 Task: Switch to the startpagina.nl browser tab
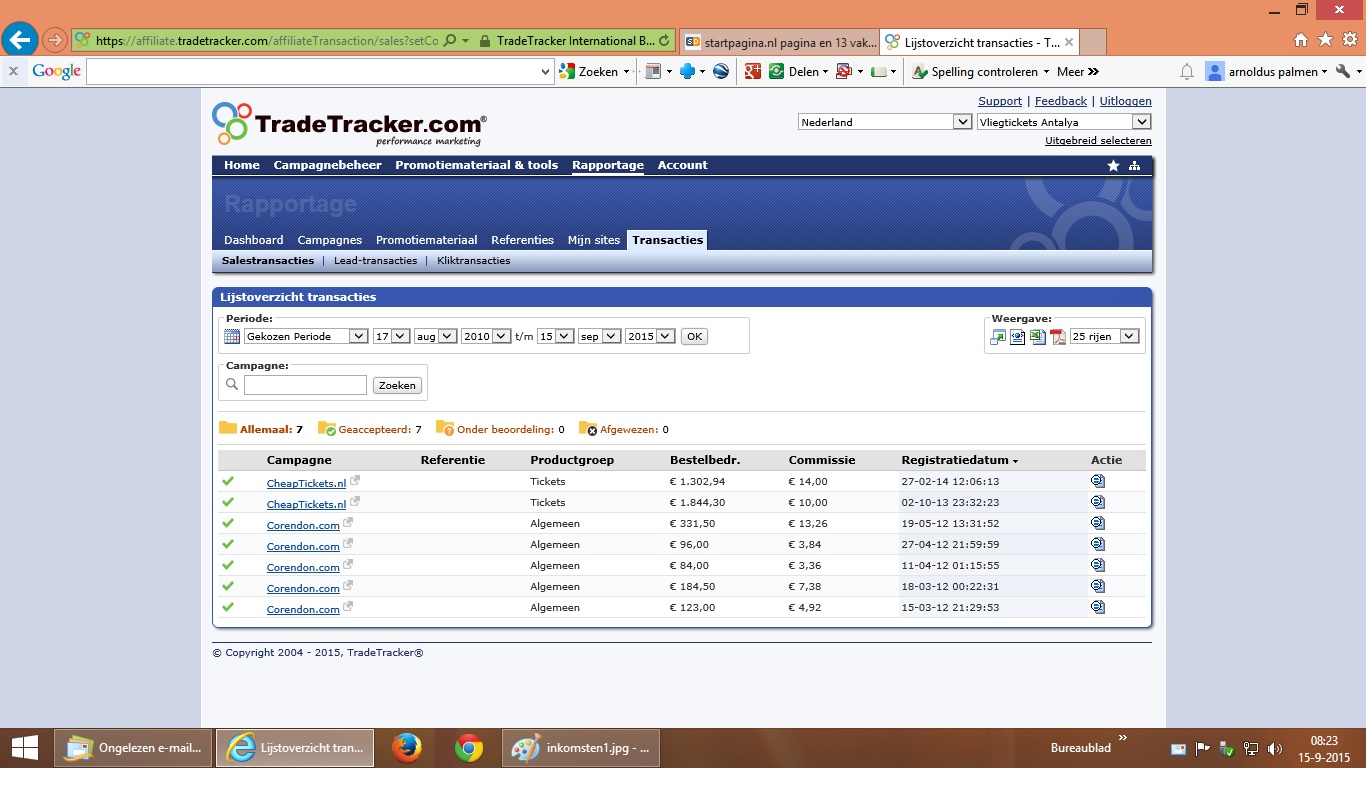point(778,42)
